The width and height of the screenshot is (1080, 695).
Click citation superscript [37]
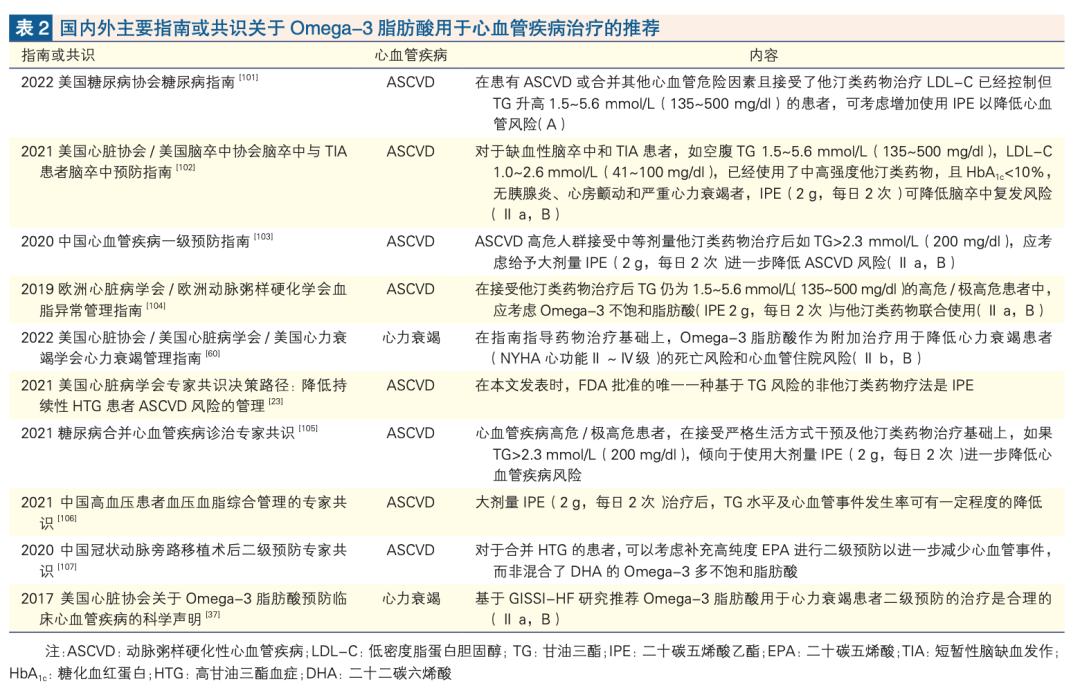[213, 614]
